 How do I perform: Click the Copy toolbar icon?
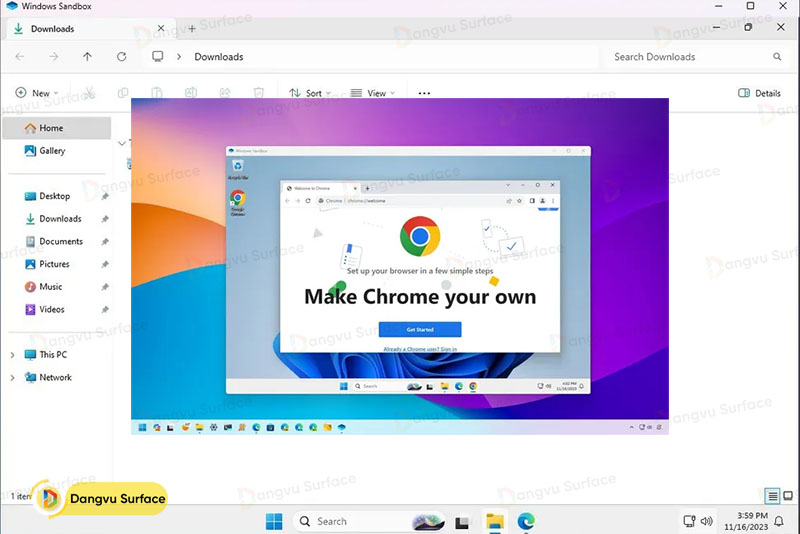pos(123,93)
